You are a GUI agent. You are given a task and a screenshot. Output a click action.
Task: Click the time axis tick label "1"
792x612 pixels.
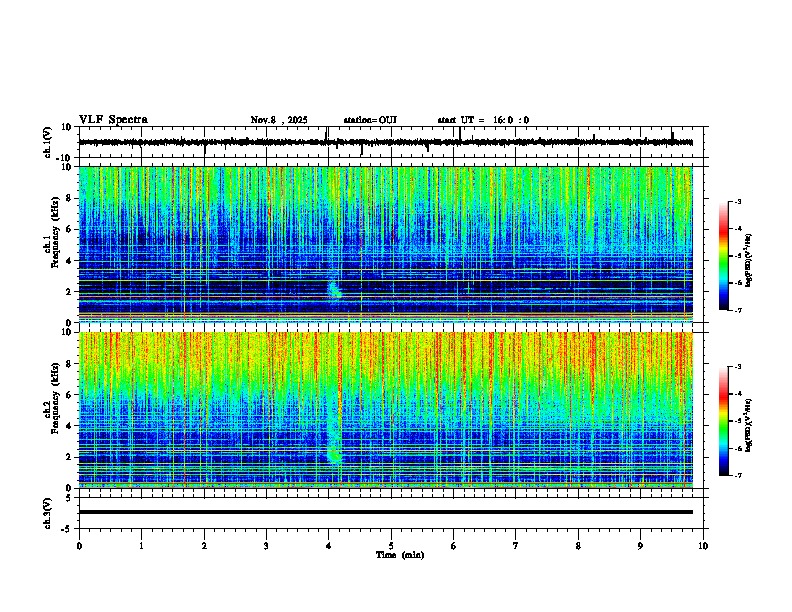click(x=141, y=546)
